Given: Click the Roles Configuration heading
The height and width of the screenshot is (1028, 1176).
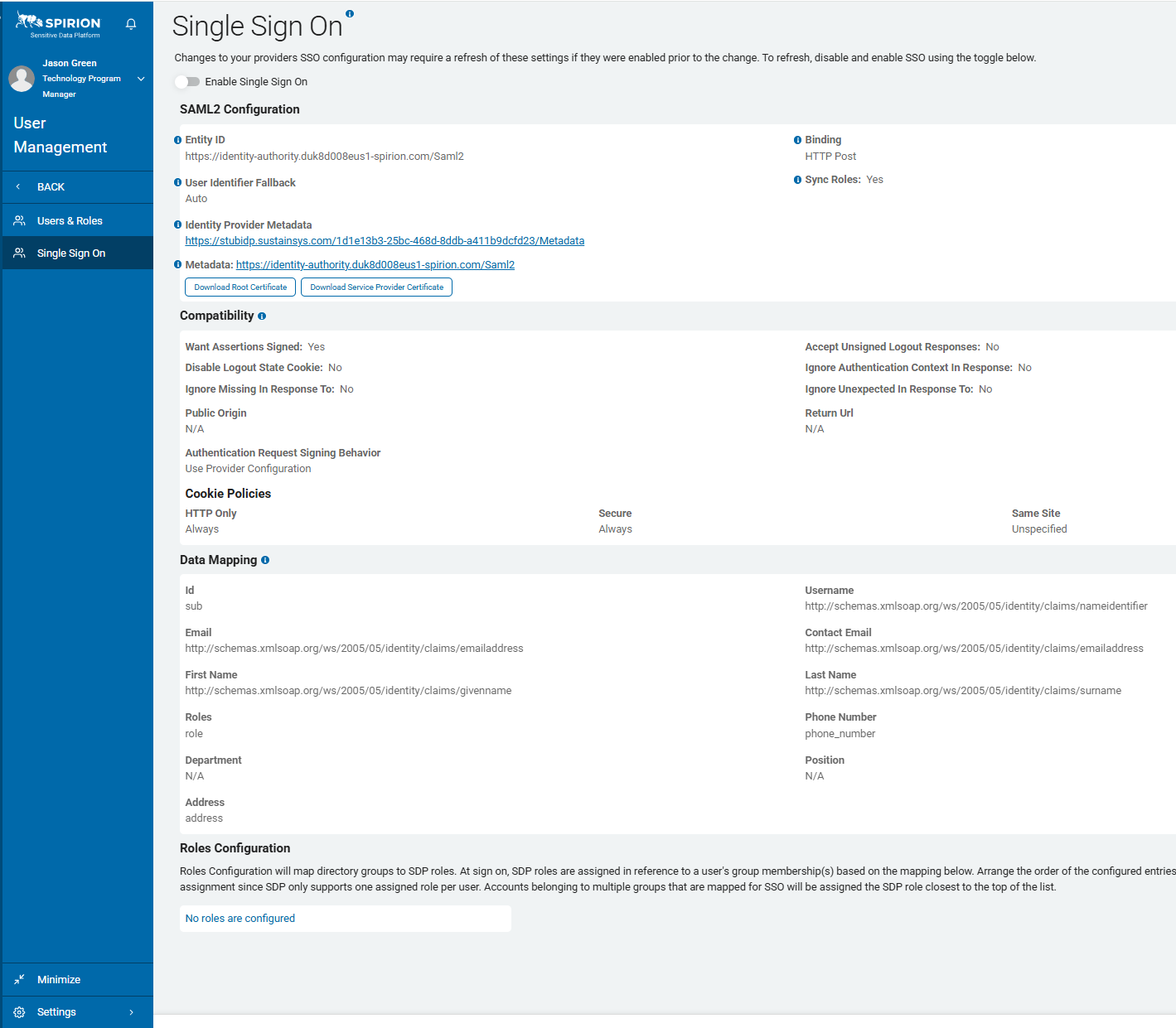Looking at the screenshot, I should tap(235, 848).
